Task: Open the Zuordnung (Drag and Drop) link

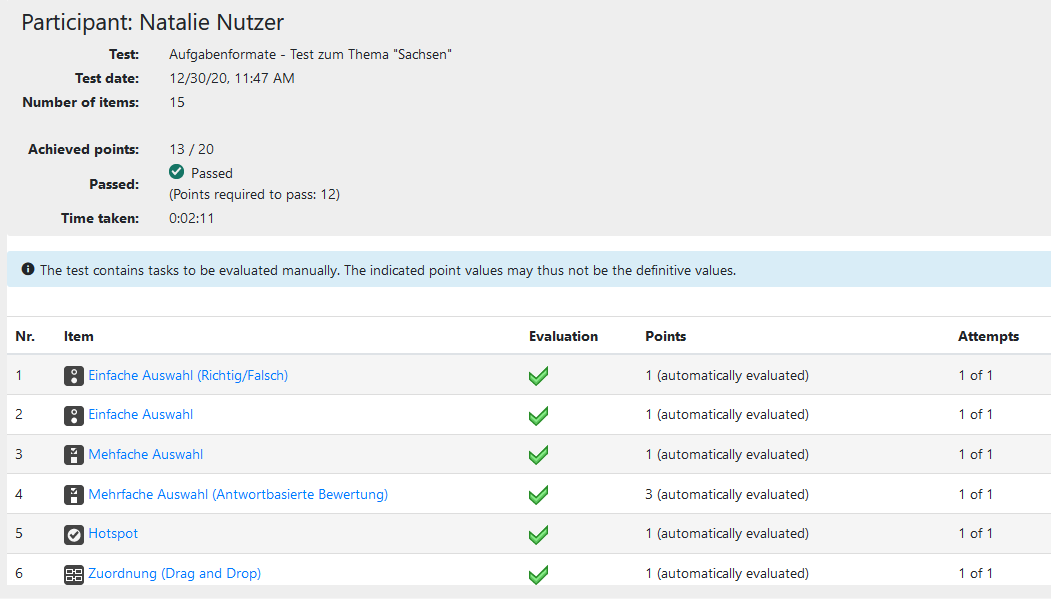Action: point(174,574)
